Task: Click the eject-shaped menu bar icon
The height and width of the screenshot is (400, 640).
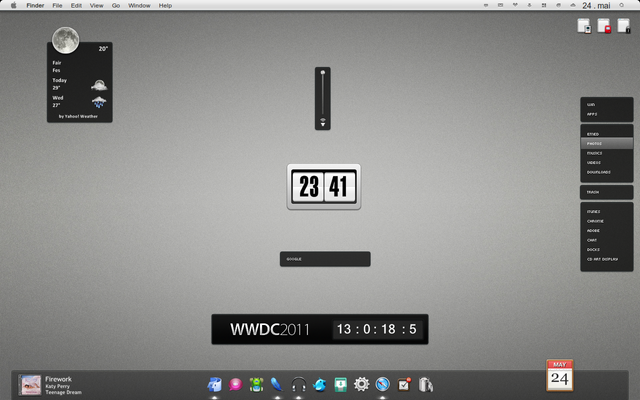Action: (x=573, y=5)
